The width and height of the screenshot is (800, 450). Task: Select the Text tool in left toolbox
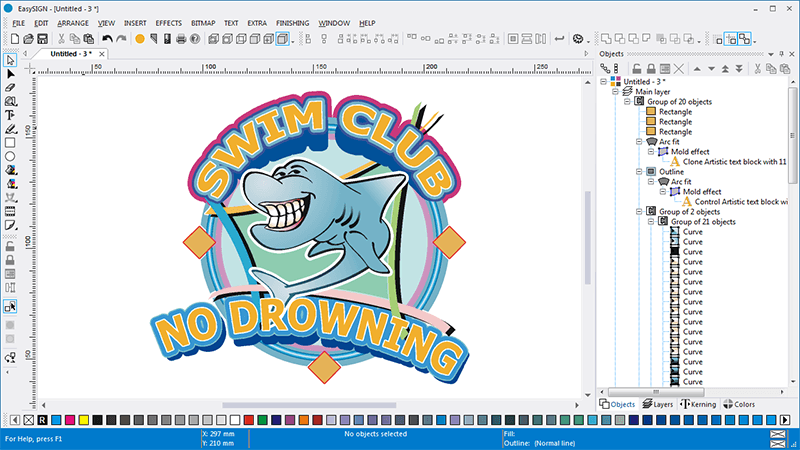11,115
